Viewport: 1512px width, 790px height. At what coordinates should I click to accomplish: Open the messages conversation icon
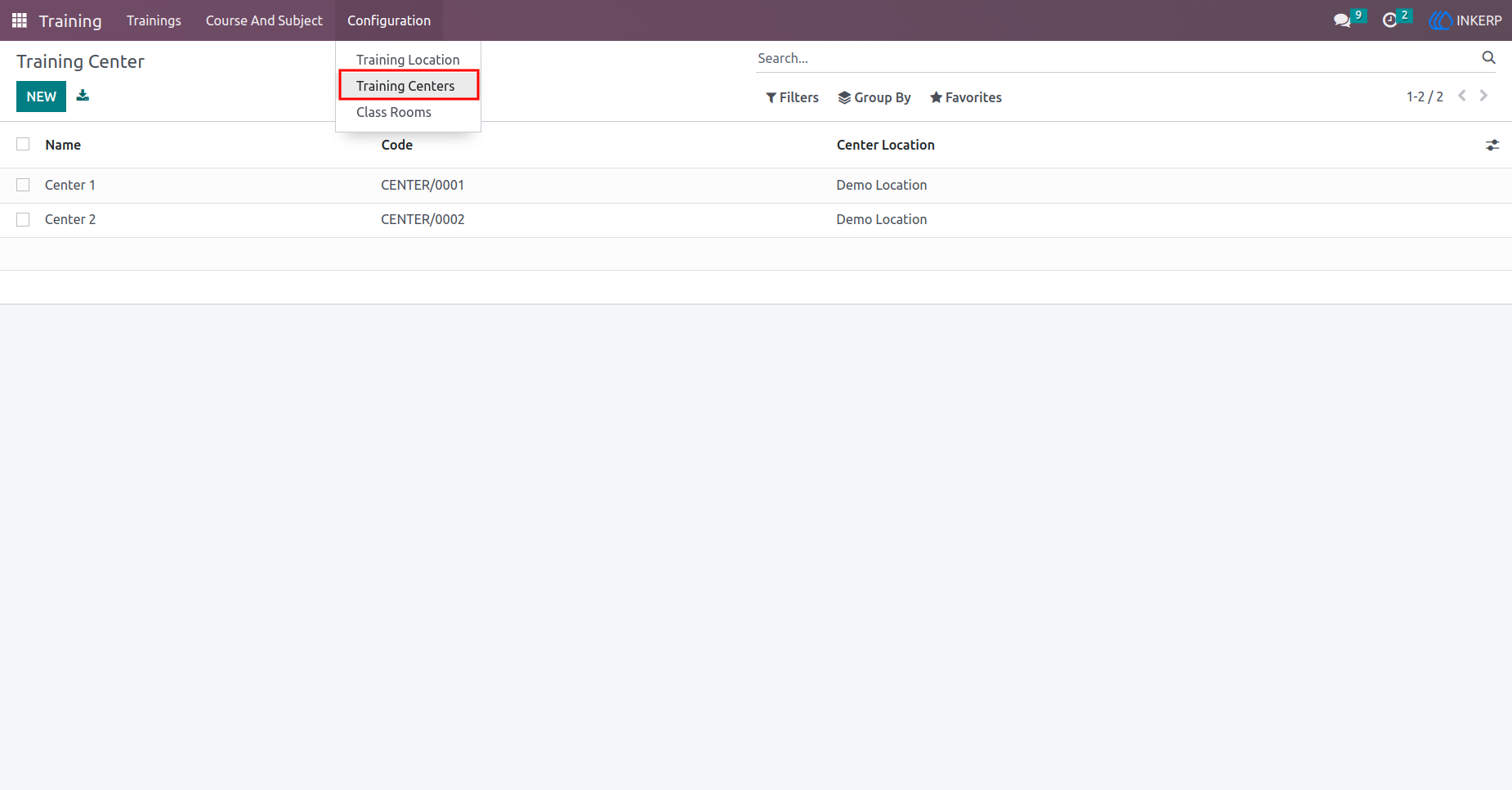tap(1342, 20)
